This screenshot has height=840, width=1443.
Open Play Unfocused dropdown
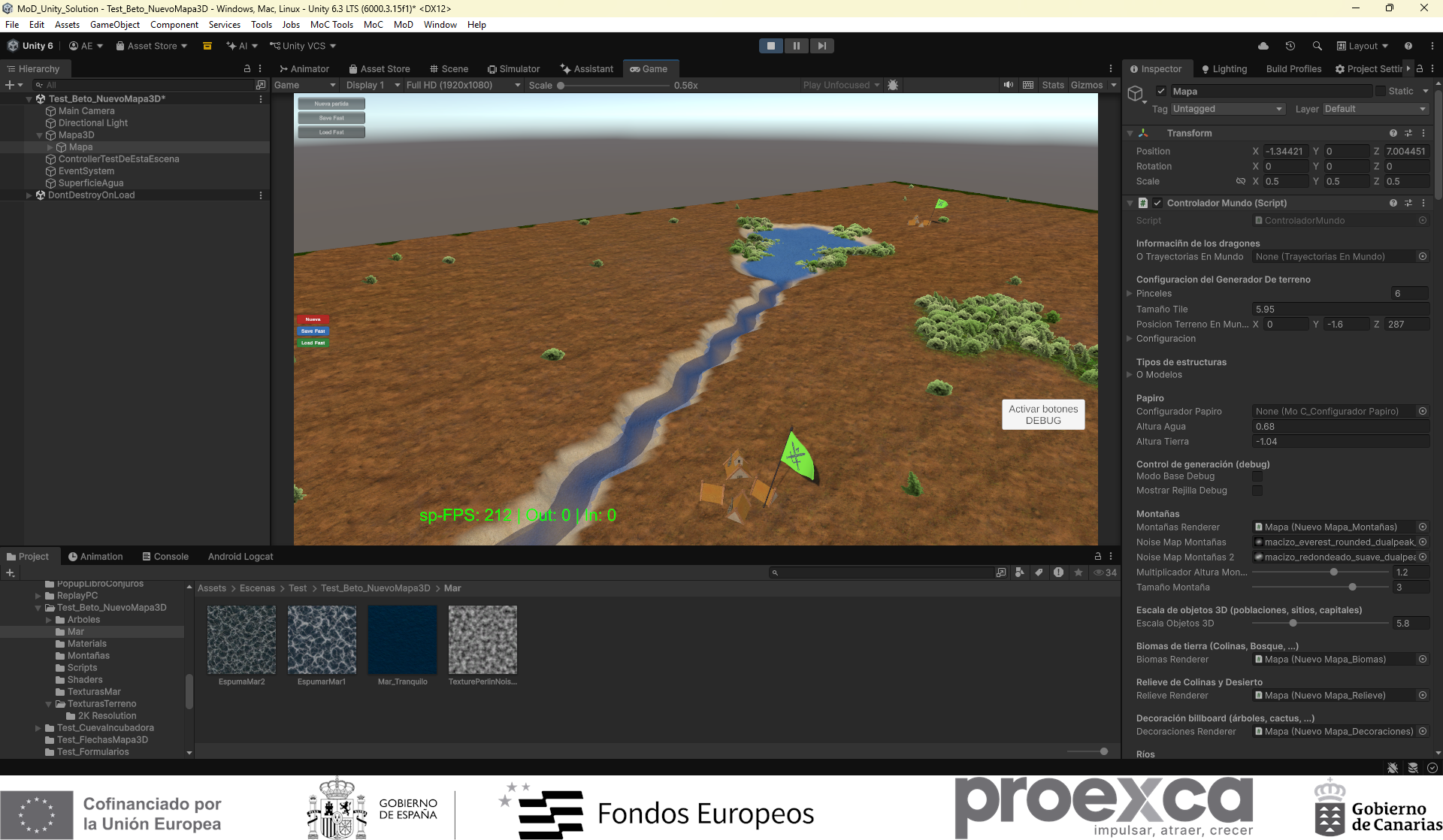coord(841,85)
